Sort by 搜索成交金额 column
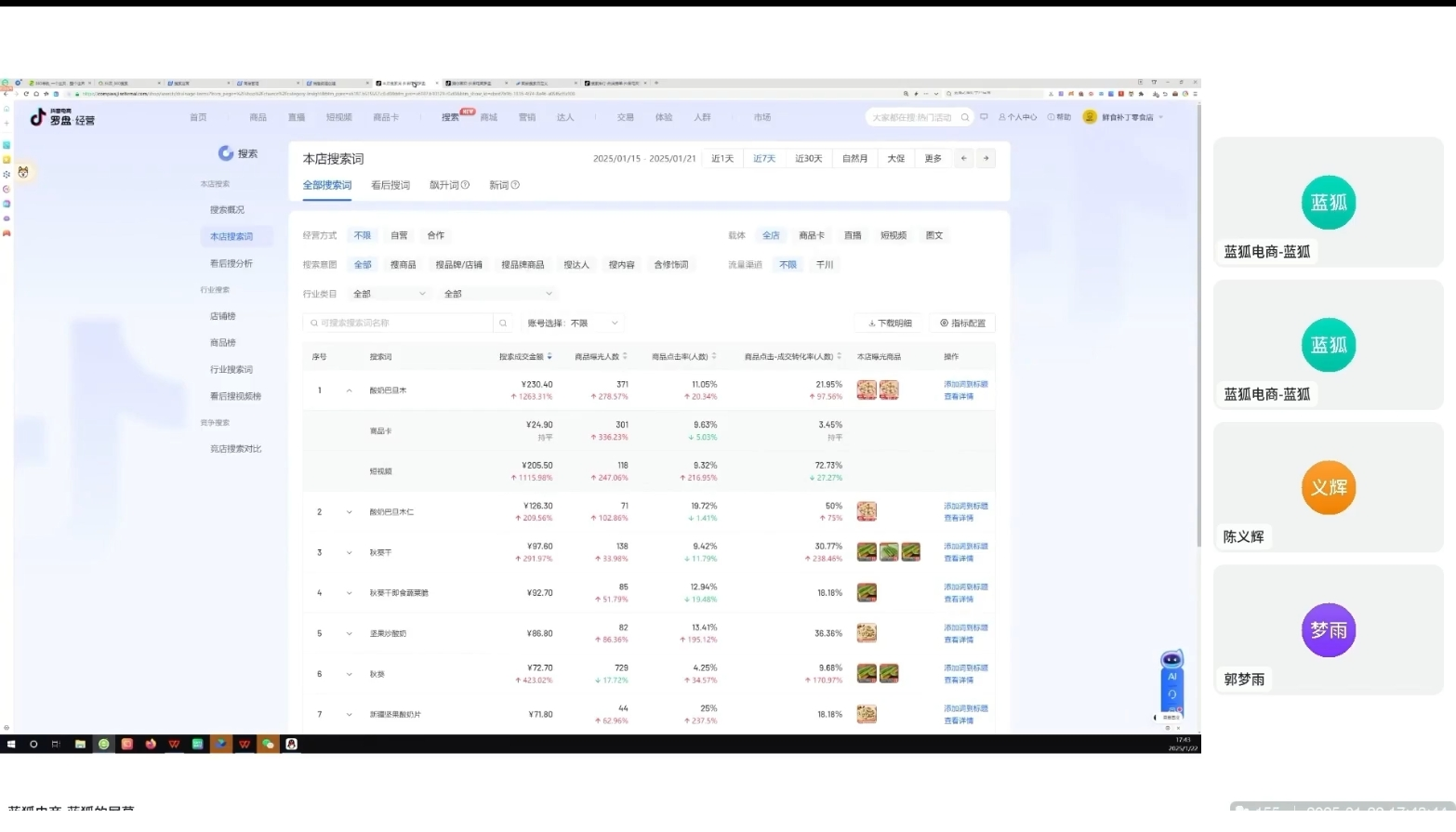 click(x=549, y=357)
